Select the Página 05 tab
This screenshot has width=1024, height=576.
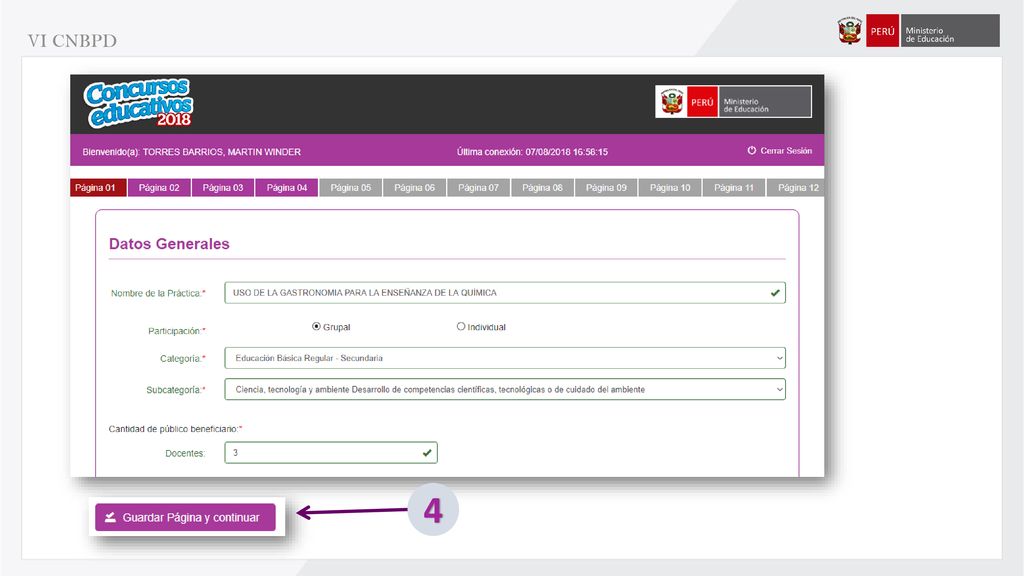tap(351, 187)
